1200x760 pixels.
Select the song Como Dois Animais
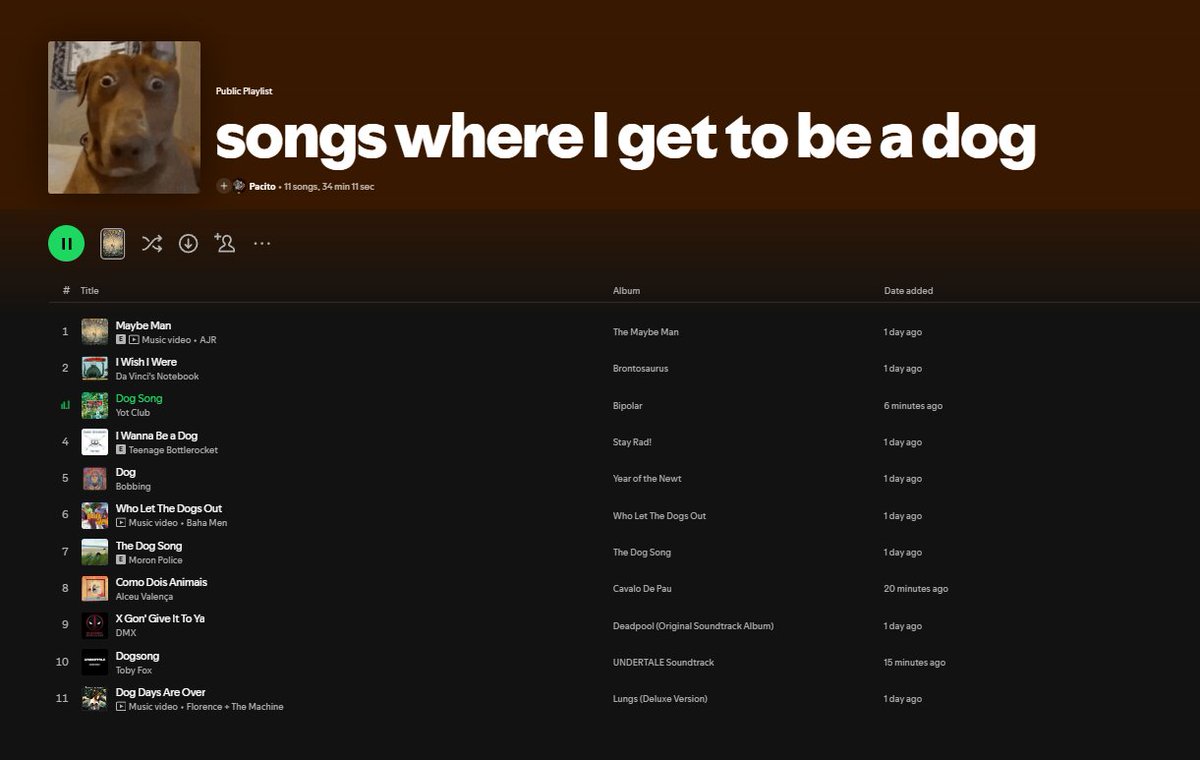(x=161, y=581)
